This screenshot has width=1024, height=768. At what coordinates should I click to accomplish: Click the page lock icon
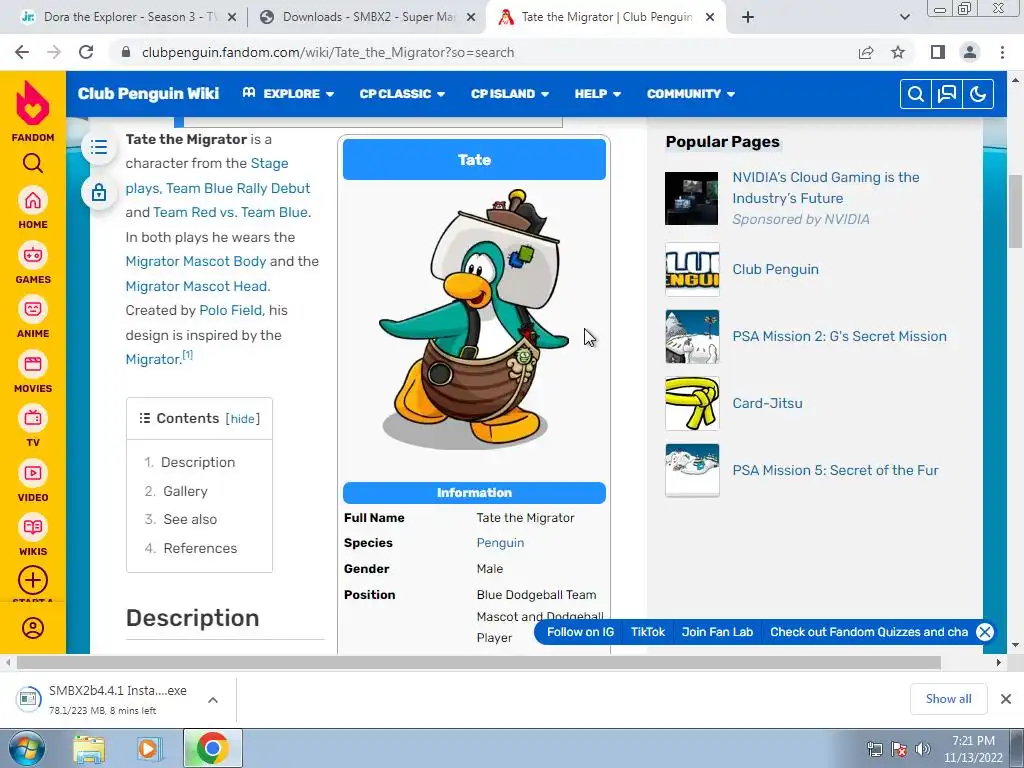(x=99, y=192)
